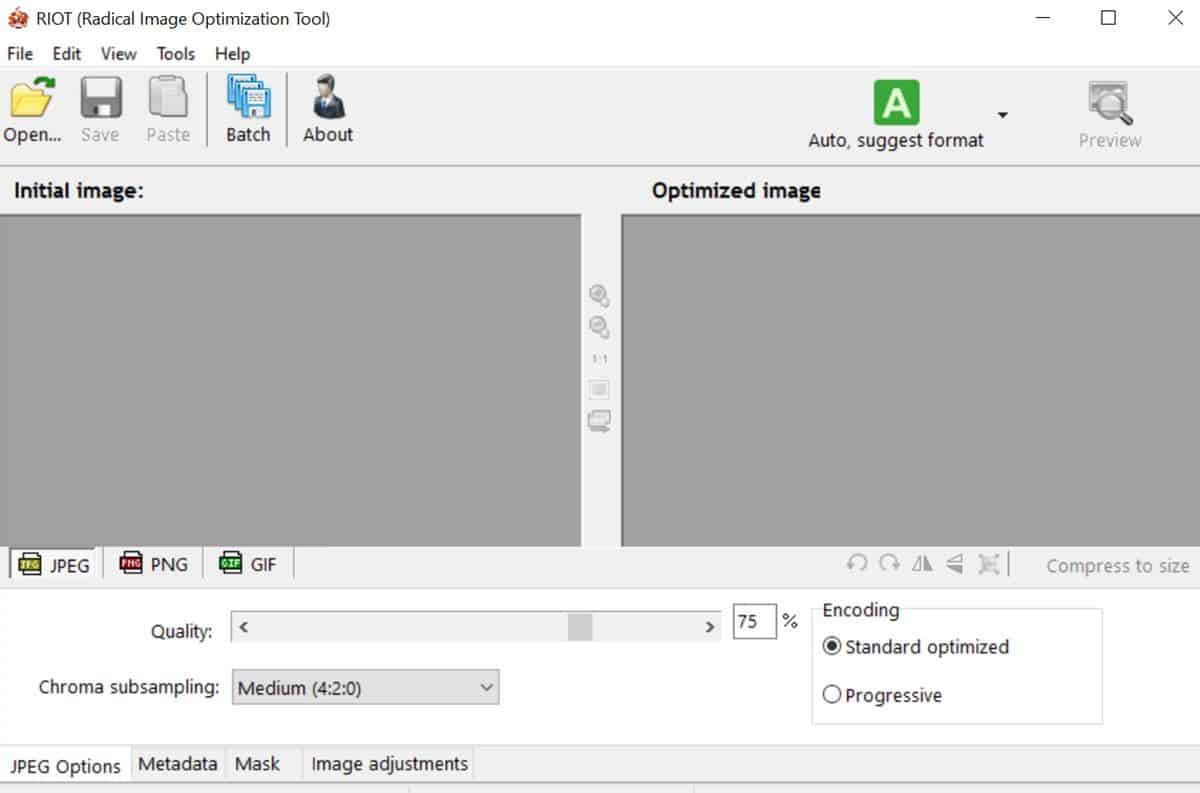Image resolution: width=1200 pixels, height=793 pixels.
Task: Switch to the PNG format tab
Action: [154, 565]
